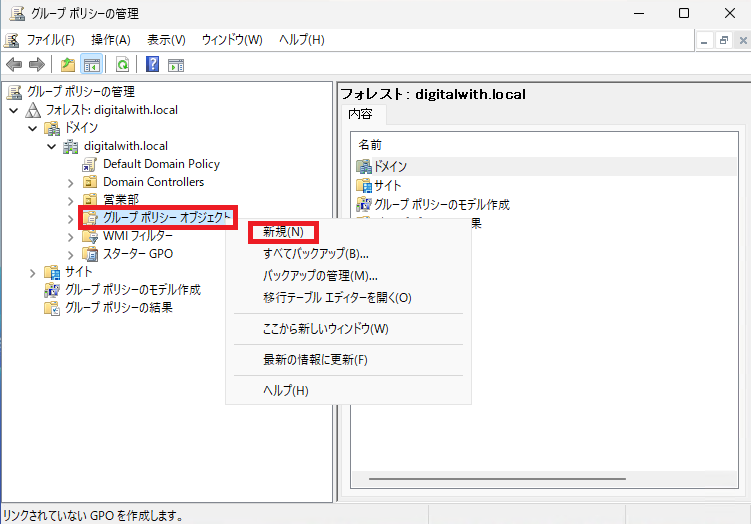
Task: Click the horizontal scrollbar in the content pane
Action: 497,478
